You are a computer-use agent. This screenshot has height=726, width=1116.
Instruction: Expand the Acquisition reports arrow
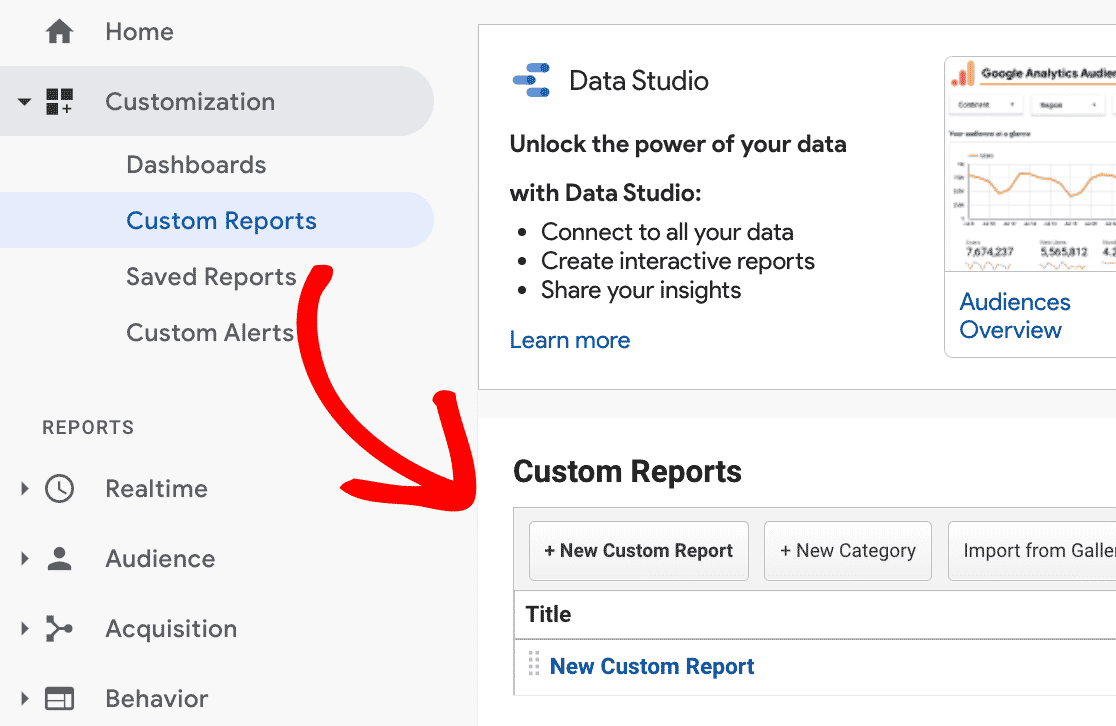(x=25, y=628)
